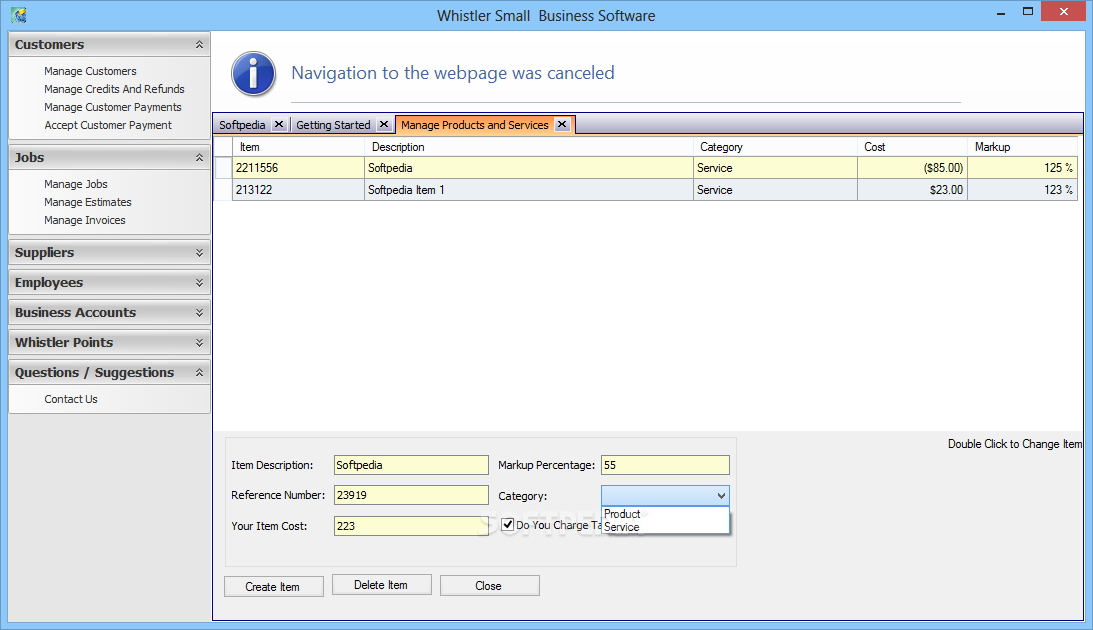Click the Delete Item button
The width and height of the screenshot is (1093, 630).
click(x=381, y=585)
